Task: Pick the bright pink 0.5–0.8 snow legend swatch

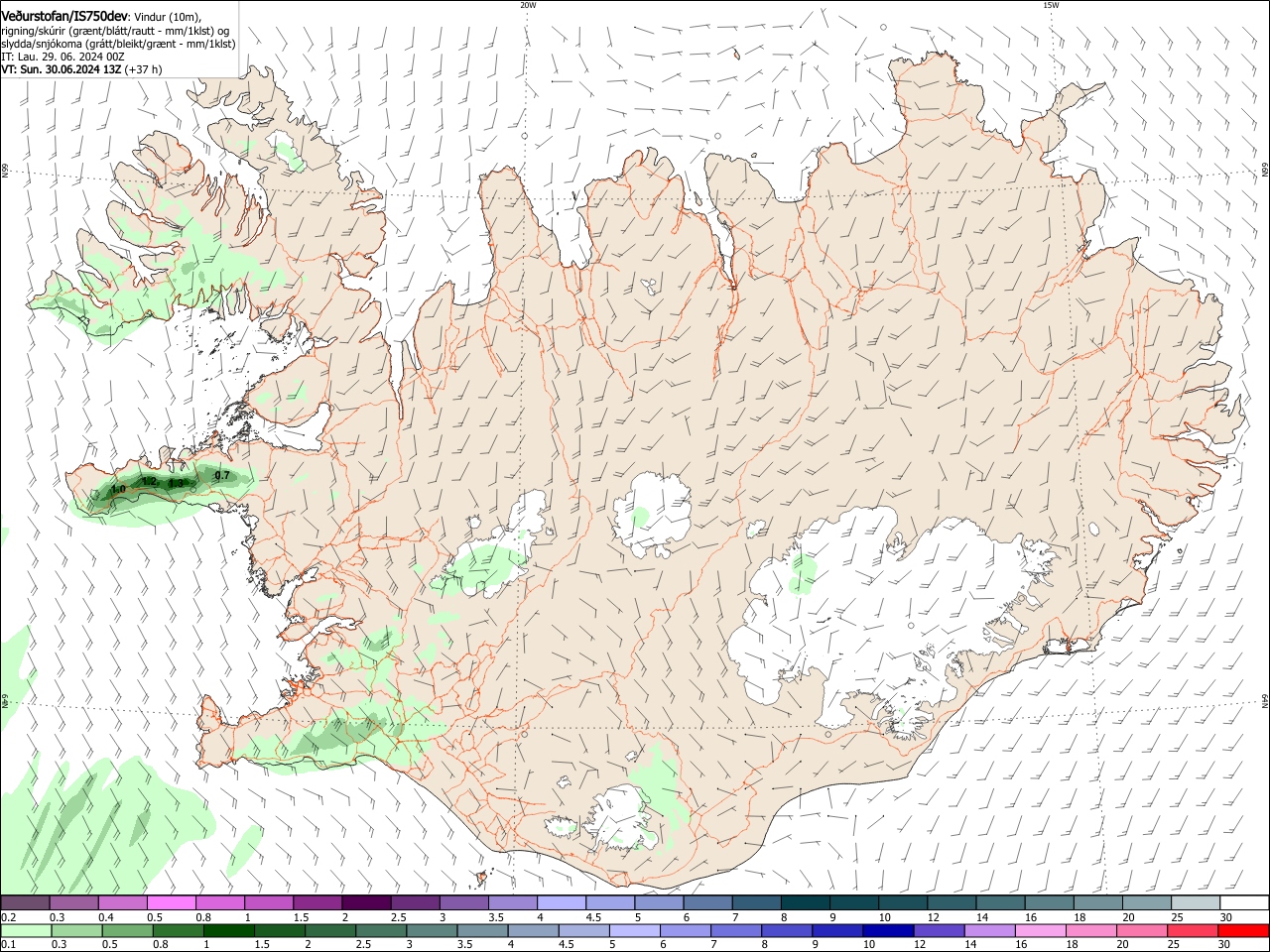Action: click(171, 902)
